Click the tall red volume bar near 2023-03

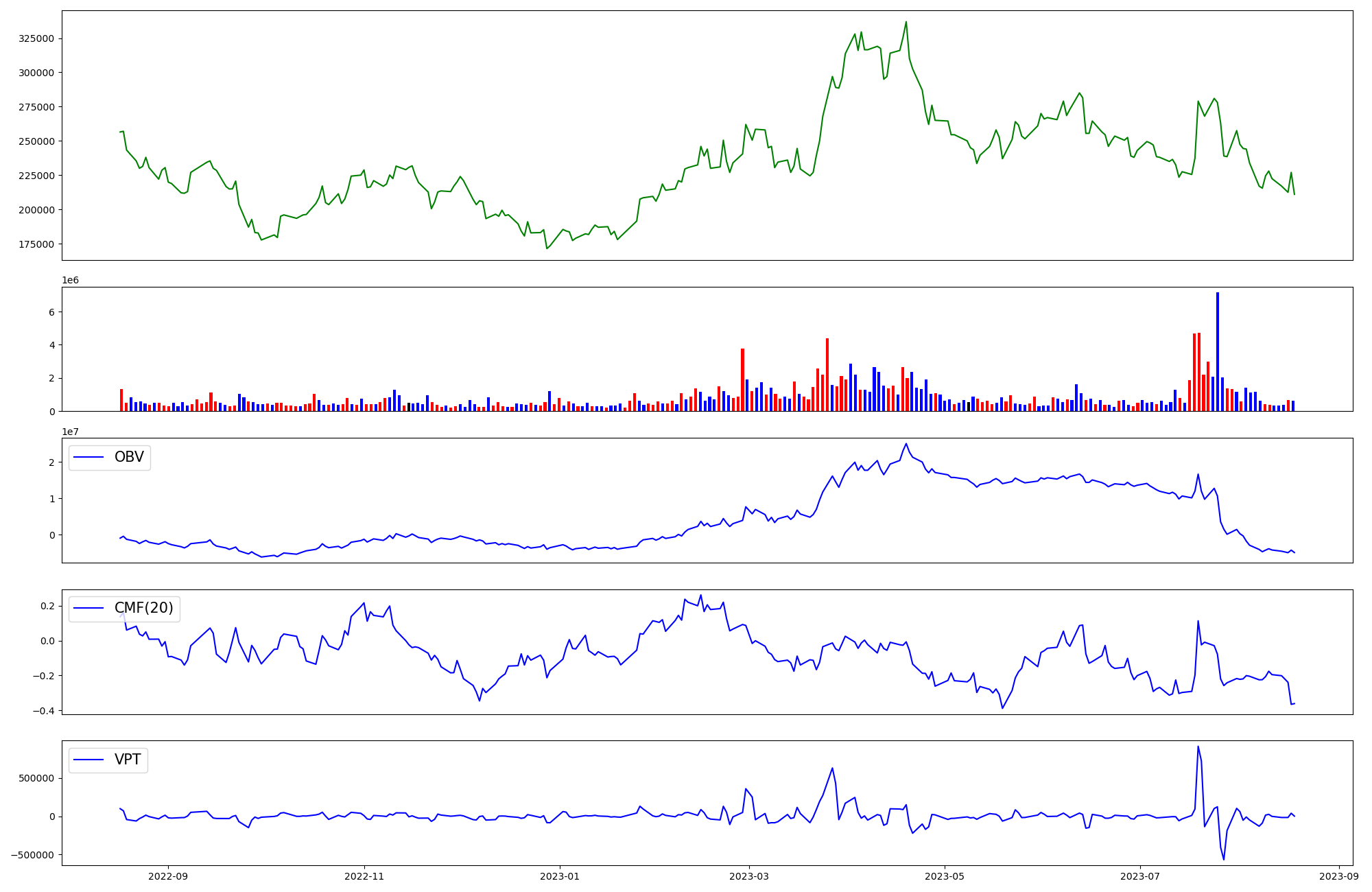click(x=742, y=379)
